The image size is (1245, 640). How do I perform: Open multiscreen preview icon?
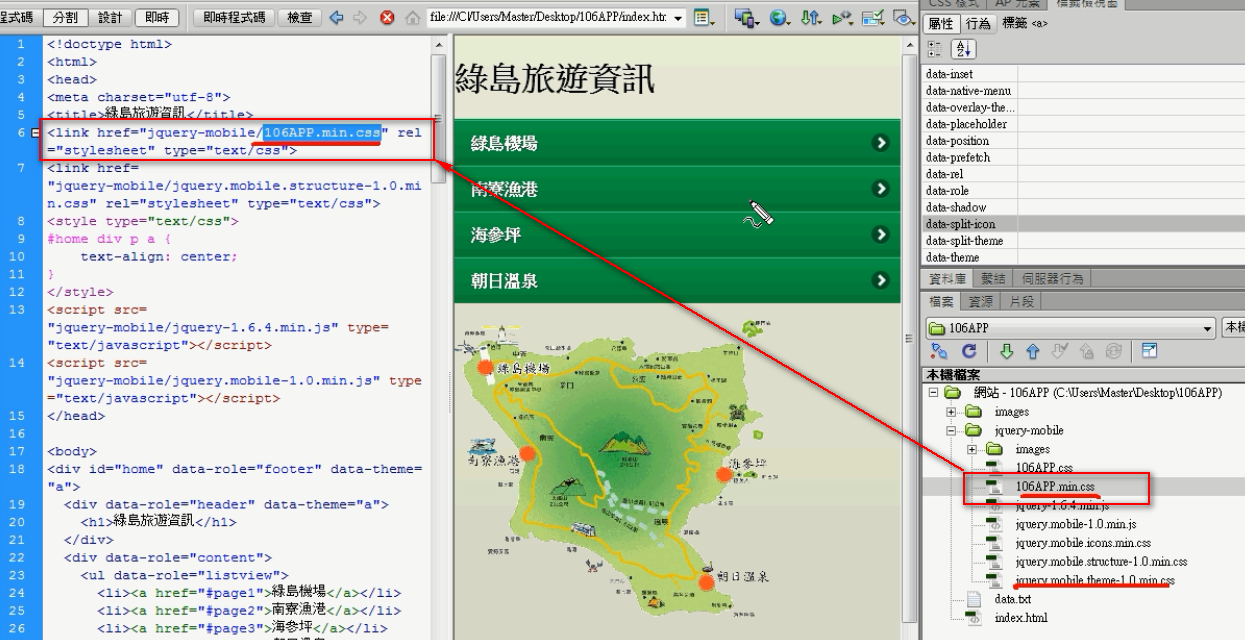coord(746,18)
